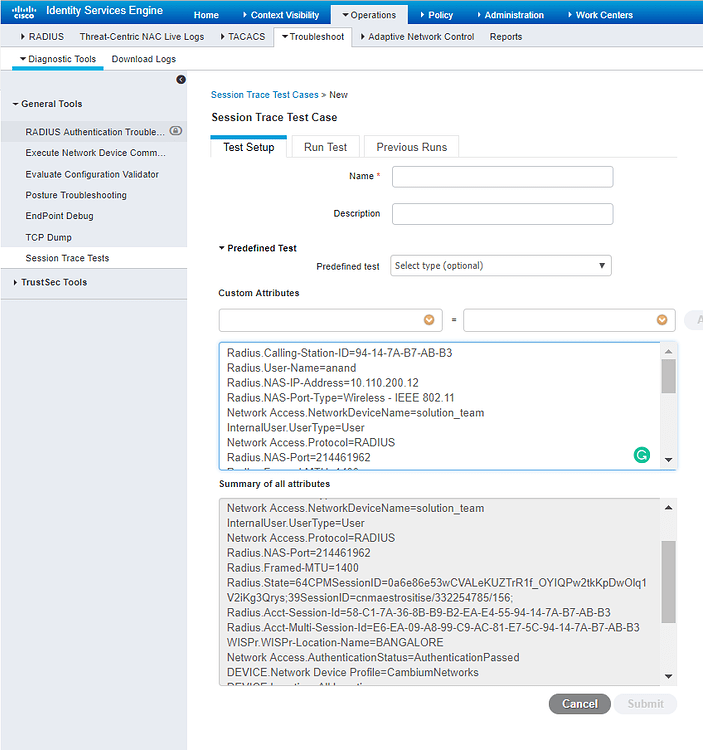The height and width of the screenshot is (750, 703).
Task: Click Radius.Acct-Session-Id line in summary
Action: pos(418,612)
